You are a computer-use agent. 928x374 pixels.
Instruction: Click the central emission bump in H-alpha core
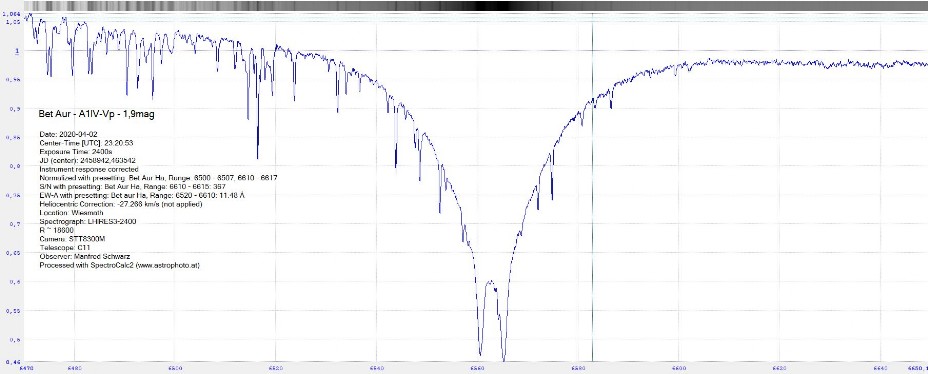pos(491,285)
